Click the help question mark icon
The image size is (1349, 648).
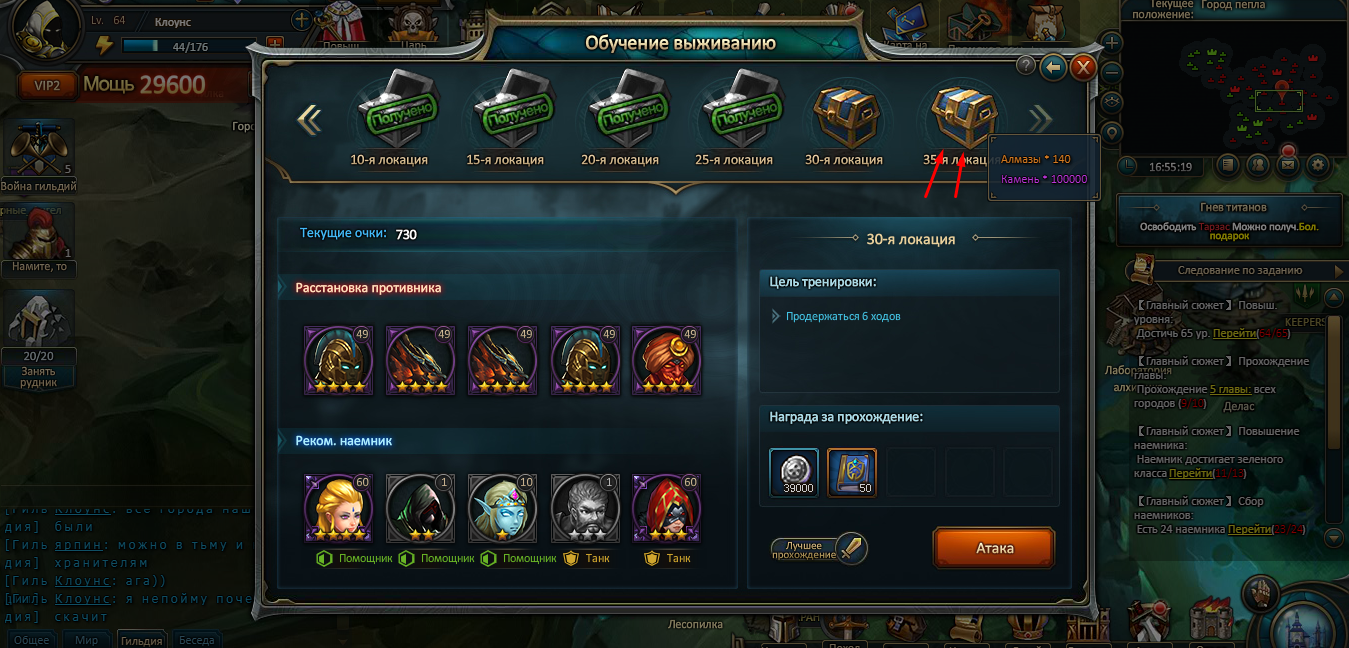[x=1025, y=66]
